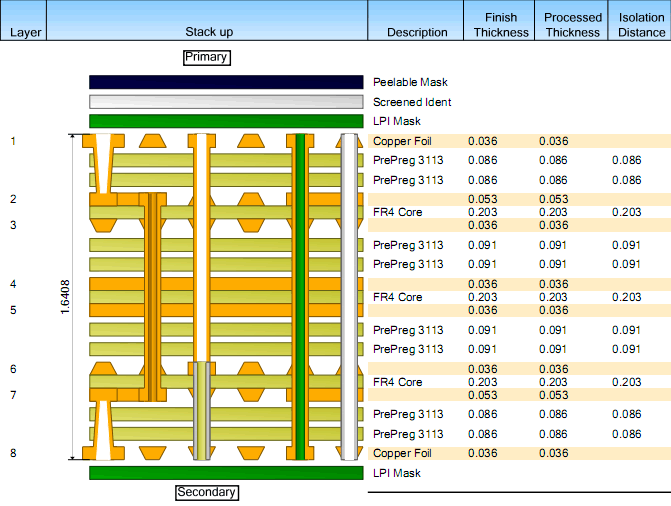The height and width of the screenshot is (506, 671).
Task: Click the buried via spanning layers 2 to 7
Action: pos(153,297)
